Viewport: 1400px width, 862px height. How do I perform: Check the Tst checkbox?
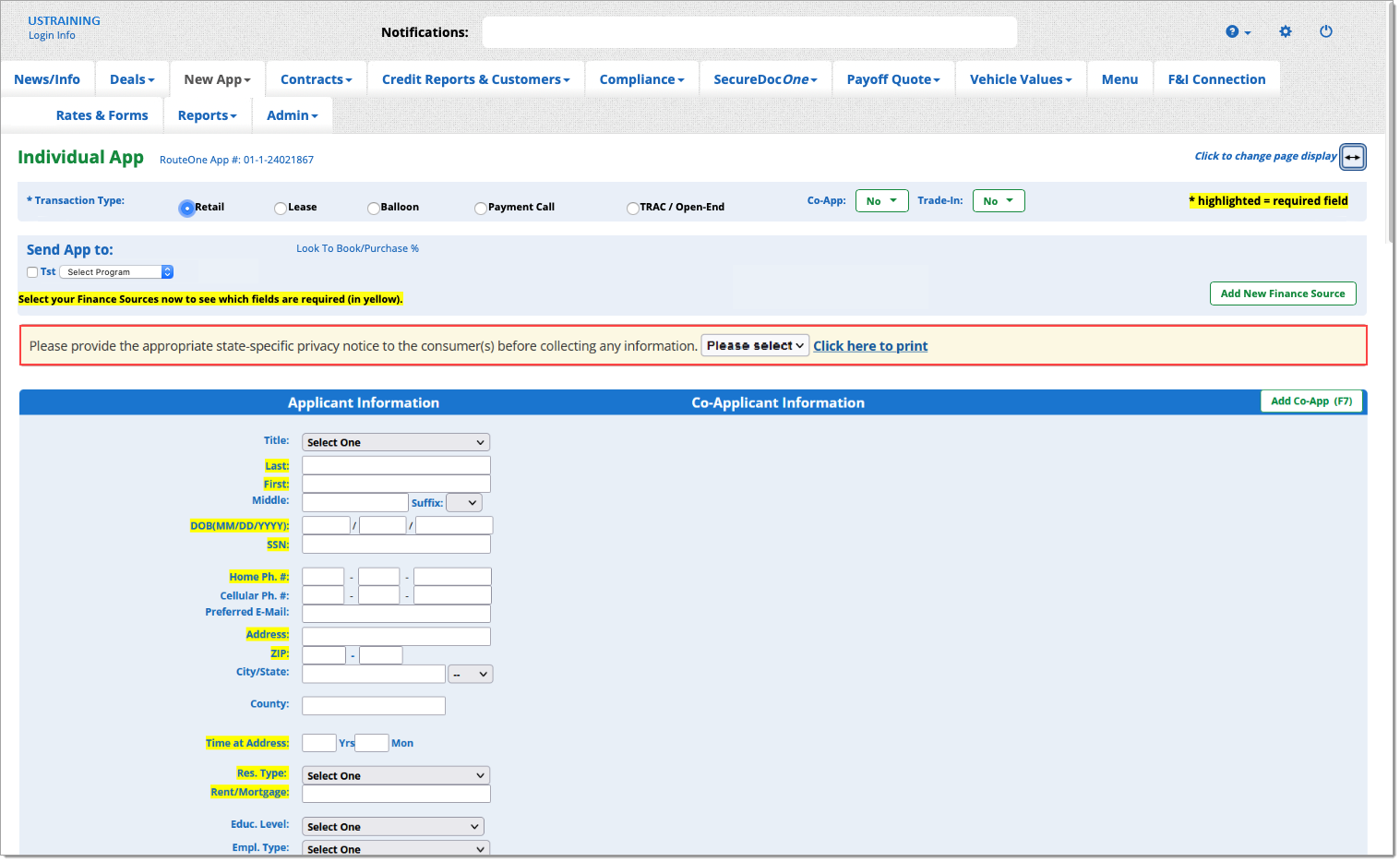click(x=32, y=272)
